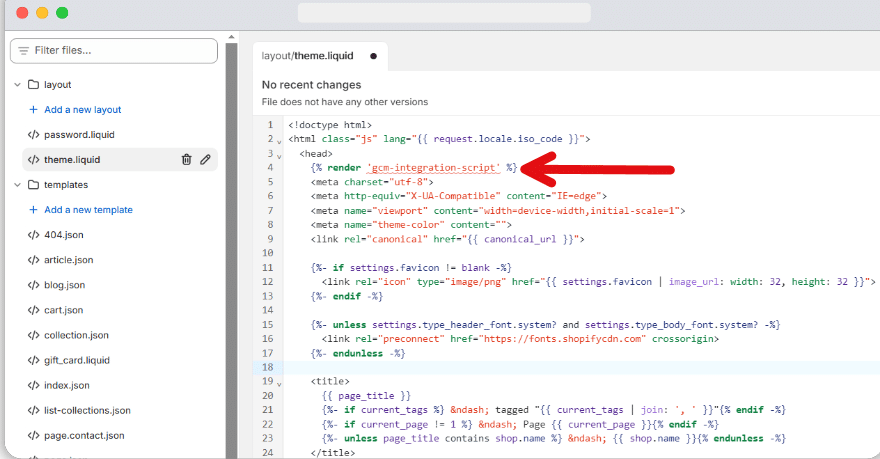Delete theme.liquid using the trash icon
The height and width of the screenshot is (459, 880).
tap(187, 159)
